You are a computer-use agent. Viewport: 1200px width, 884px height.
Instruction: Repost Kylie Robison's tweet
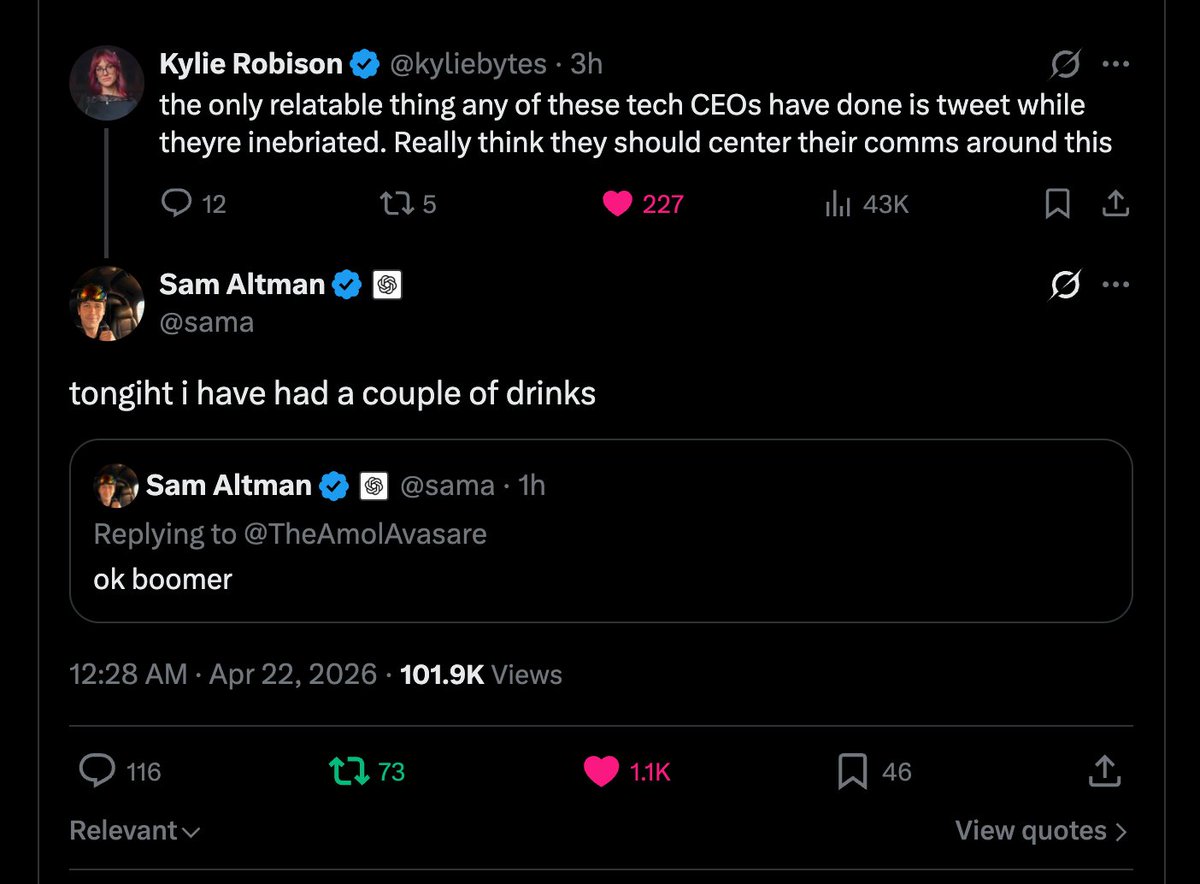[391, 204]
